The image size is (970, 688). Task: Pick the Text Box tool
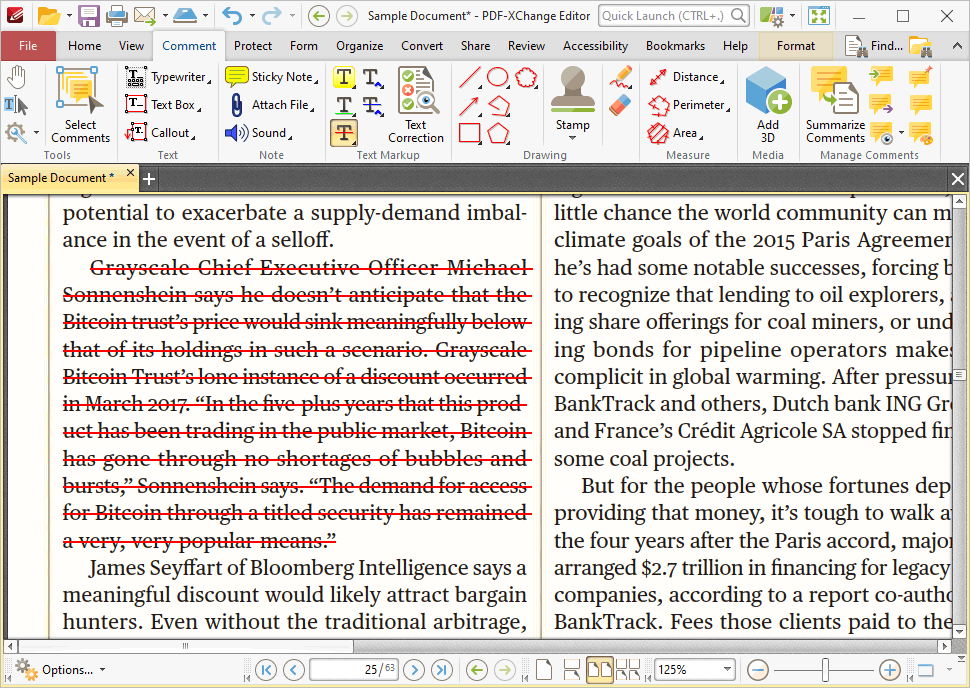pos(163,105)
